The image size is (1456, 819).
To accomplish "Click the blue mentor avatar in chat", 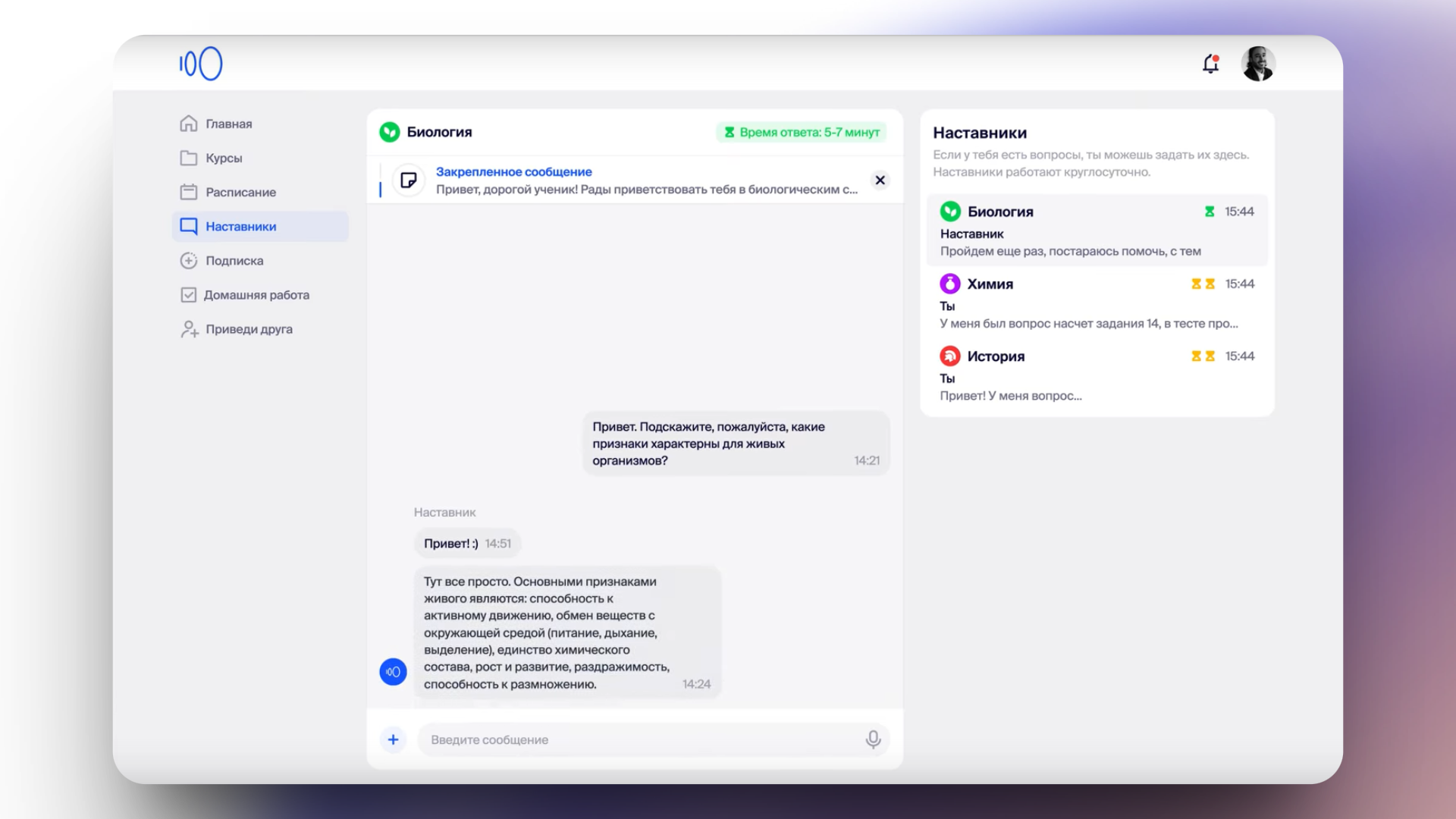I will click(393, 672).
